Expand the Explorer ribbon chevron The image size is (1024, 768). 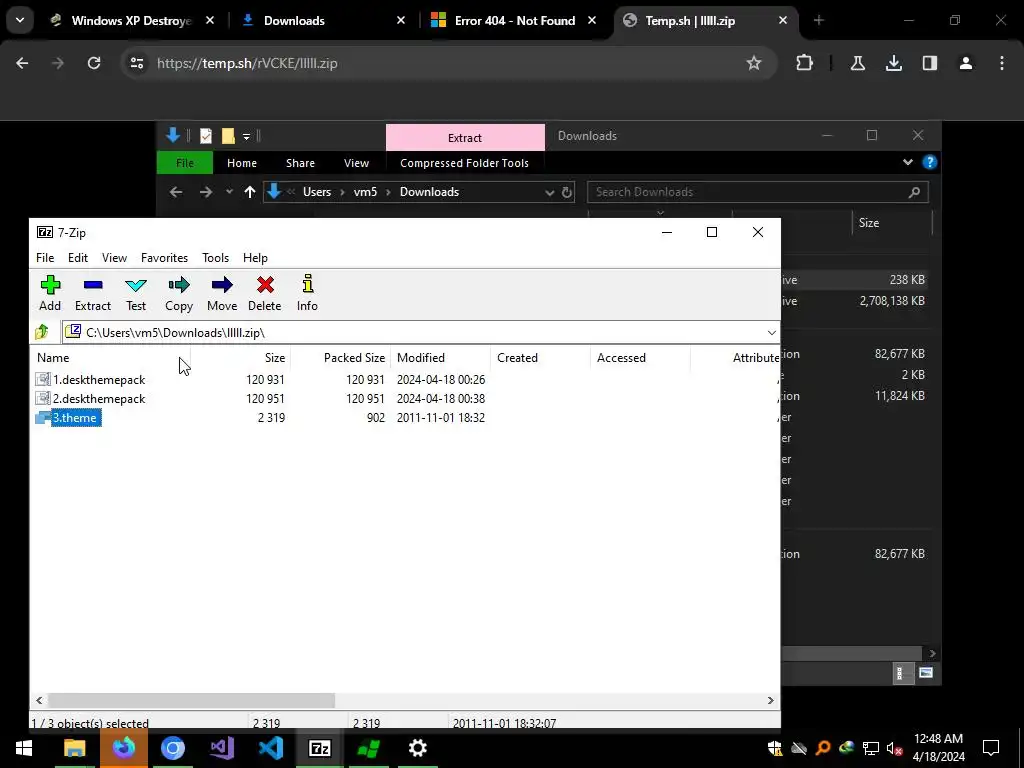(908, 162)
